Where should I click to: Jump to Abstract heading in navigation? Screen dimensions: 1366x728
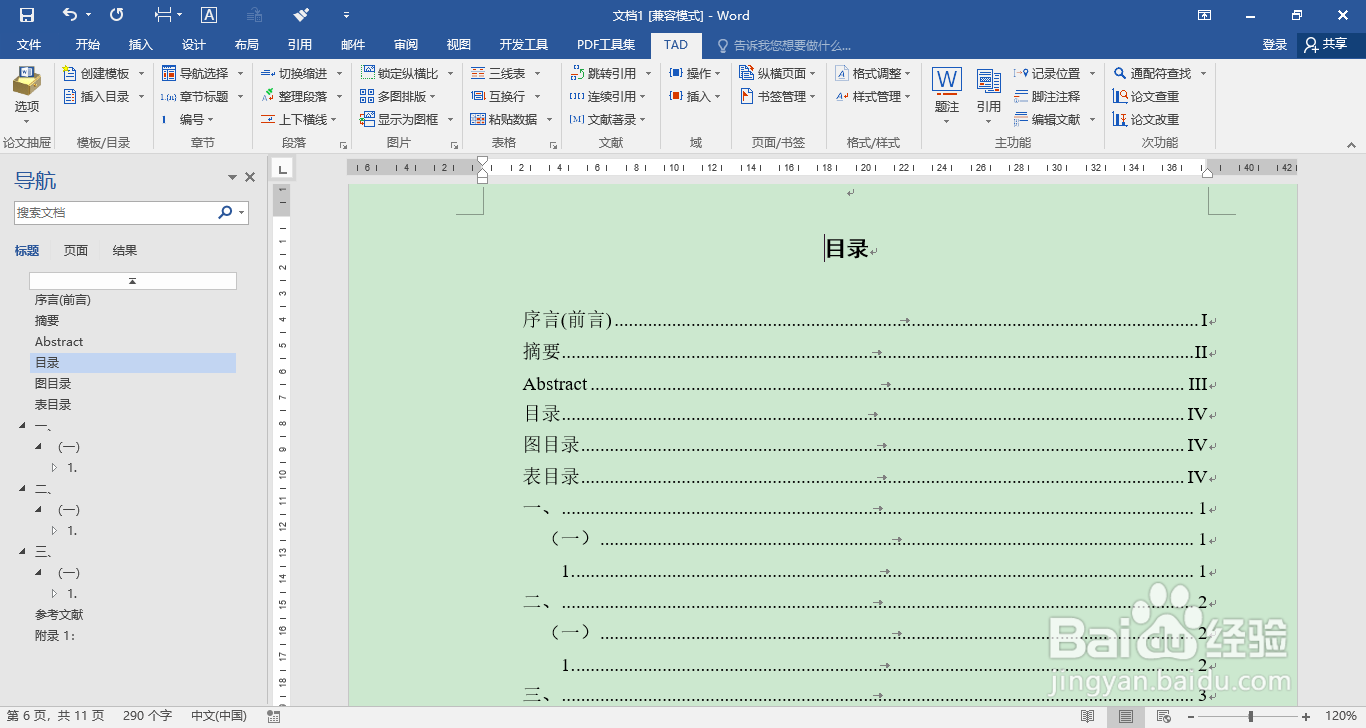(59, 342)
